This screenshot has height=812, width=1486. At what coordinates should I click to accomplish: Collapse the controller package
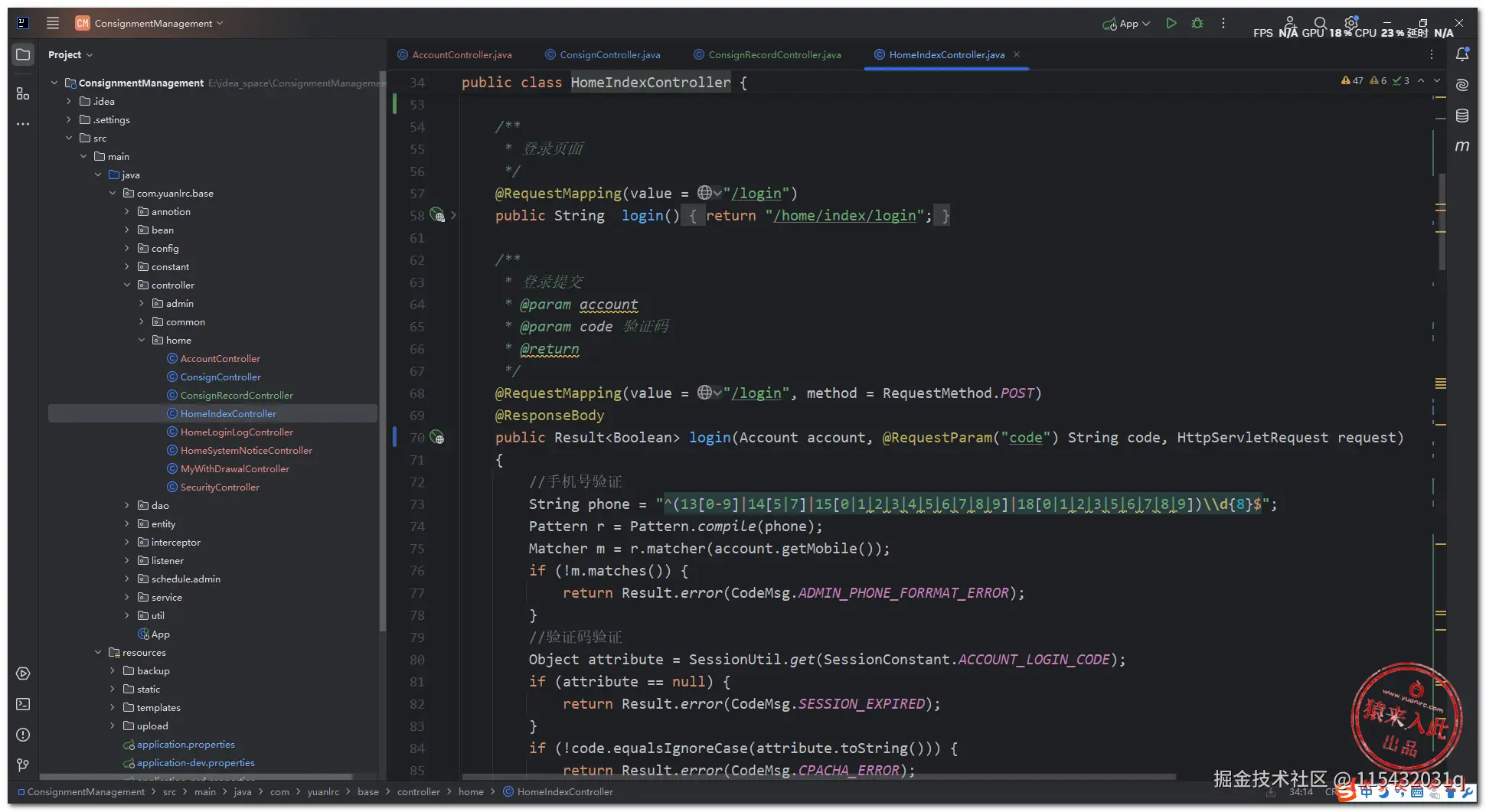(127, 285)
